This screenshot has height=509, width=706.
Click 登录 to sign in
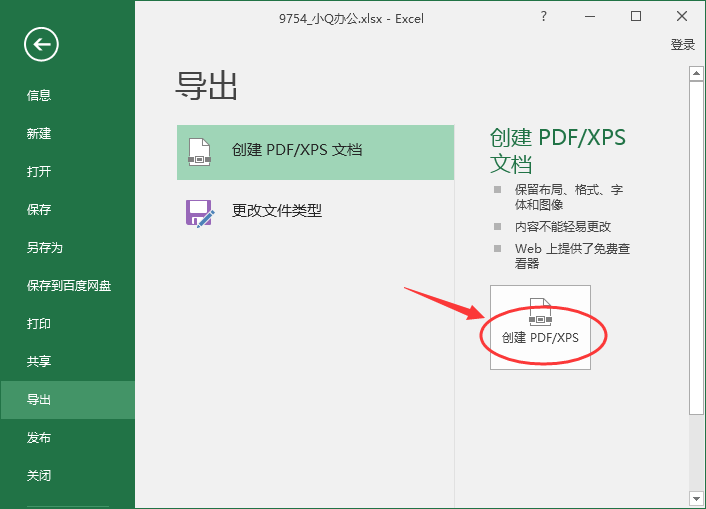click(x=683, y=45)
